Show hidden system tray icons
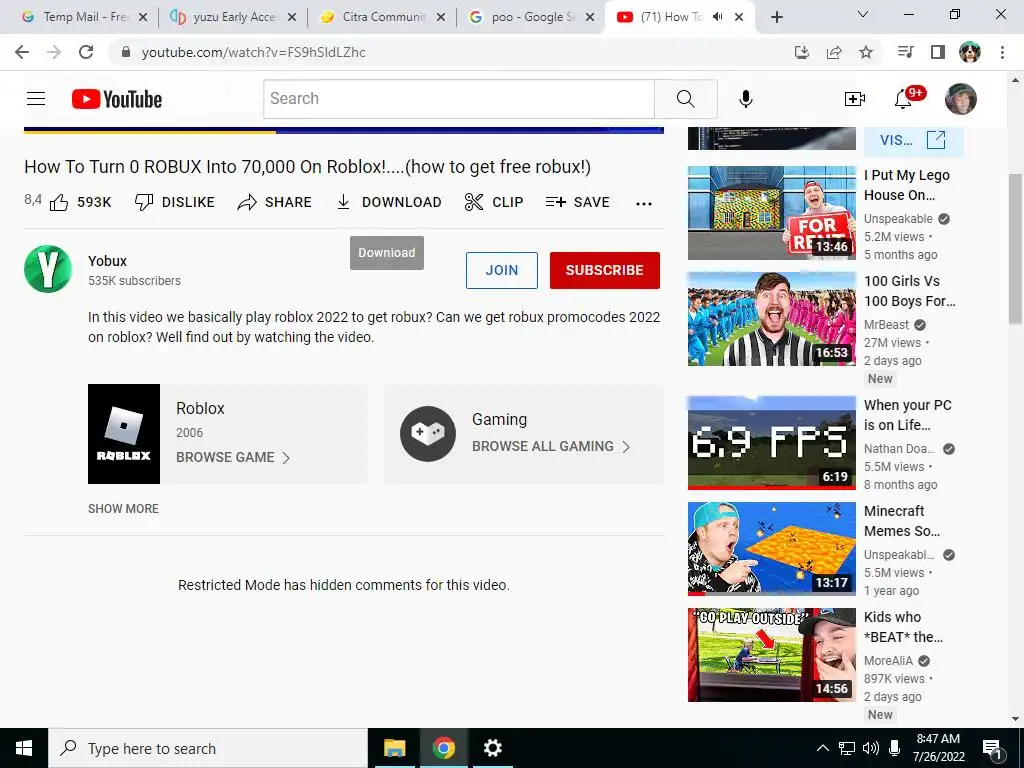The image size is (1024, 768). click(823, 748)
